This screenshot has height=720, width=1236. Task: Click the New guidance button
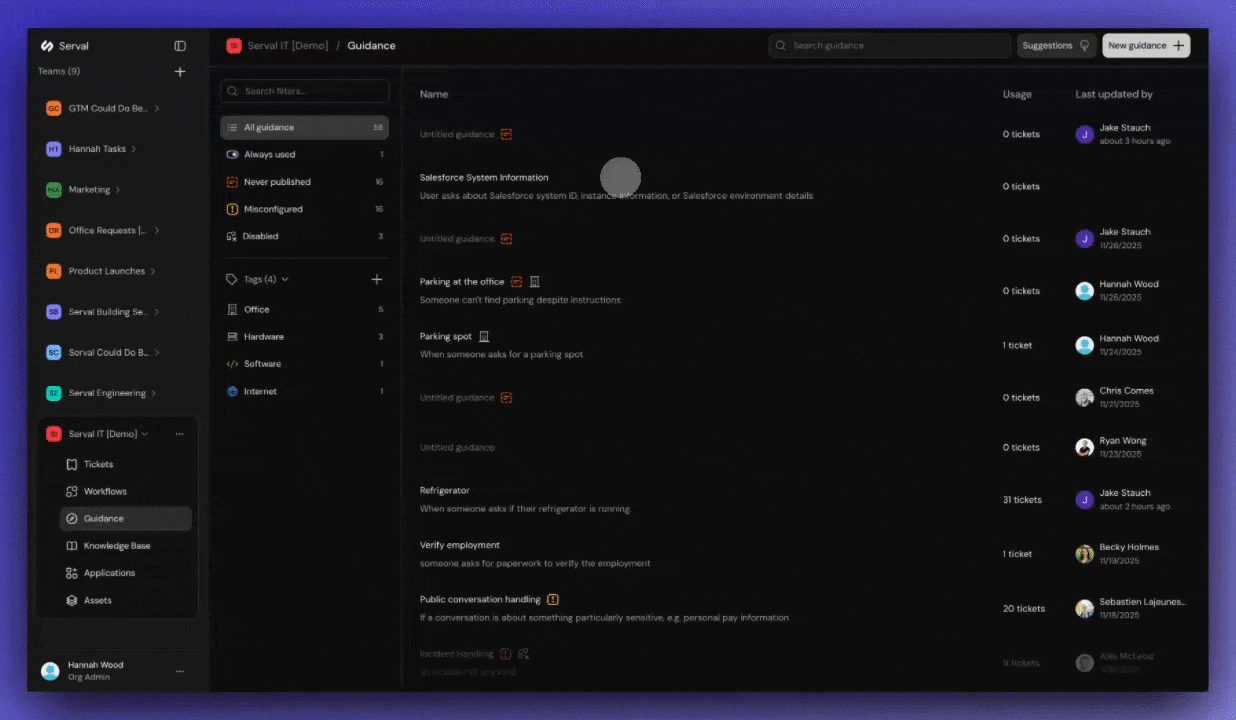pos(1146,46)
